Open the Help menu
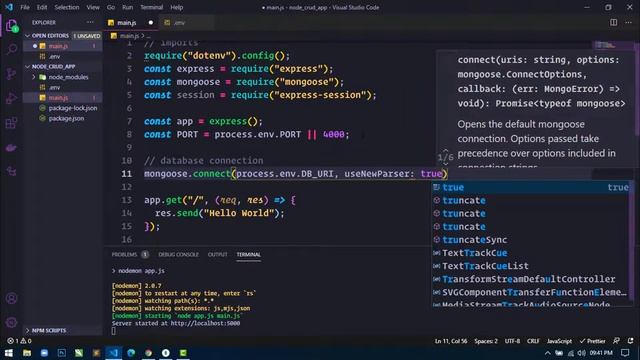The height and width of the screenshot is (360, 640). coord(177,7)
